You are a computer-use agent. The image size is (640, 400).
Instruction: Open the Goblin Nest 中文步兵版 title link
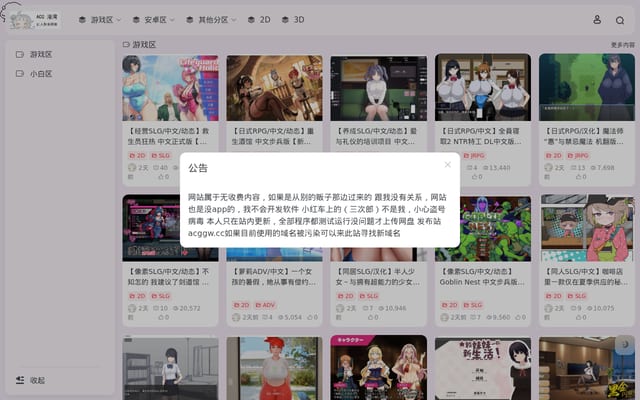[x=482, y=277]
